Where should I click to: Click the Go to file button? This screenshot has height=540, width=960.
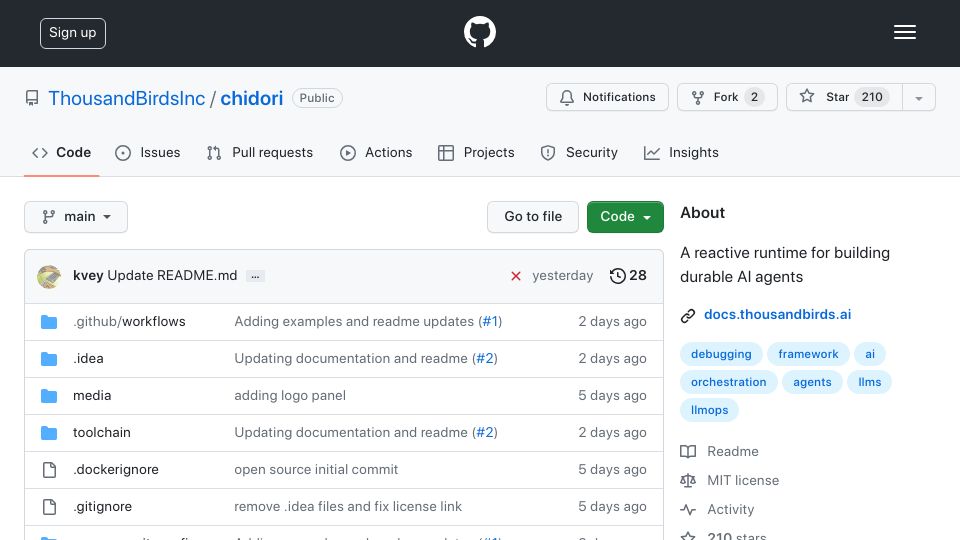[x=533, y=217]
